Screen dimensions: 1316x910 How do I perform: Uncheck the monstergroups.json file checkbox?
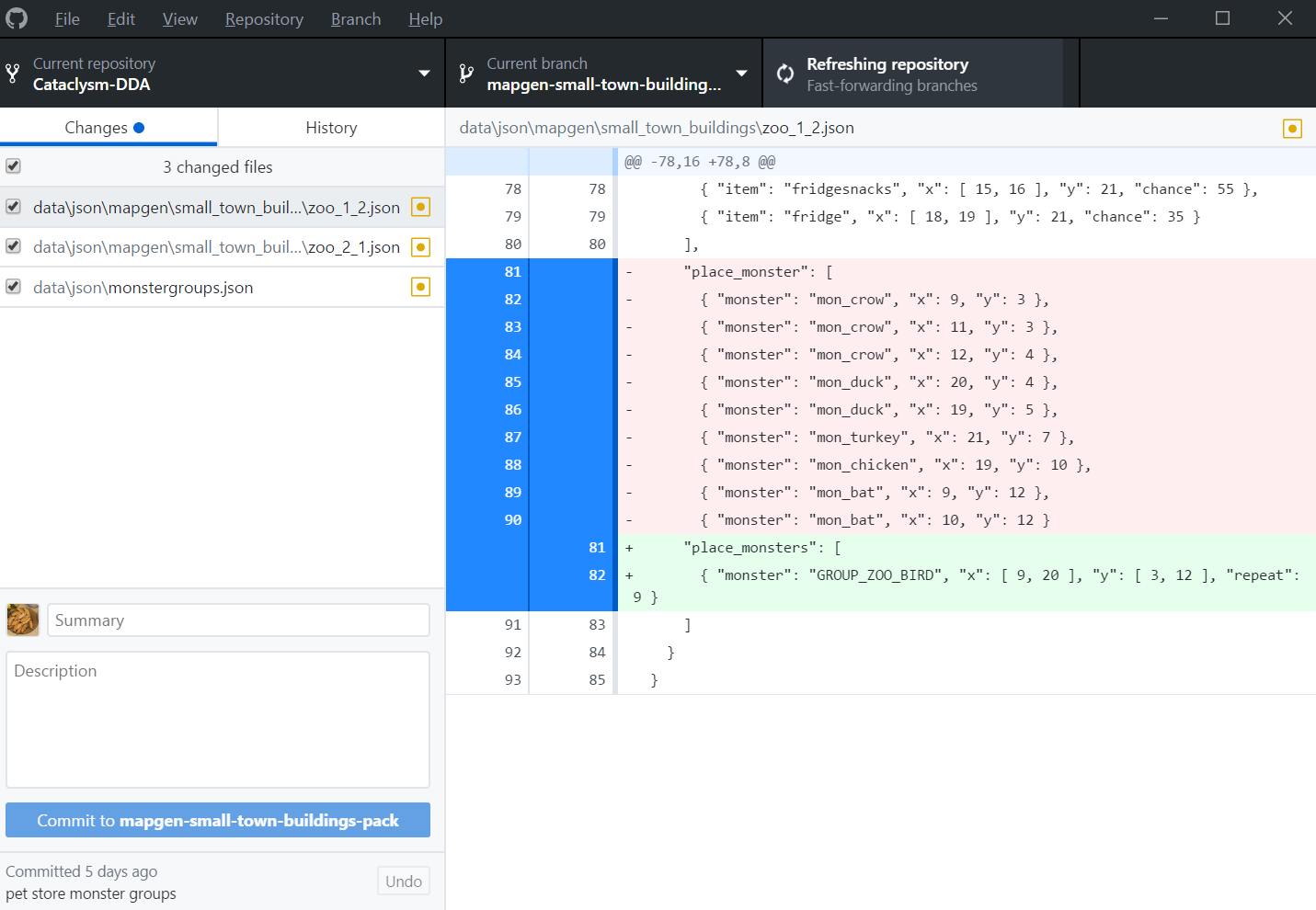(x=13, y=287)
